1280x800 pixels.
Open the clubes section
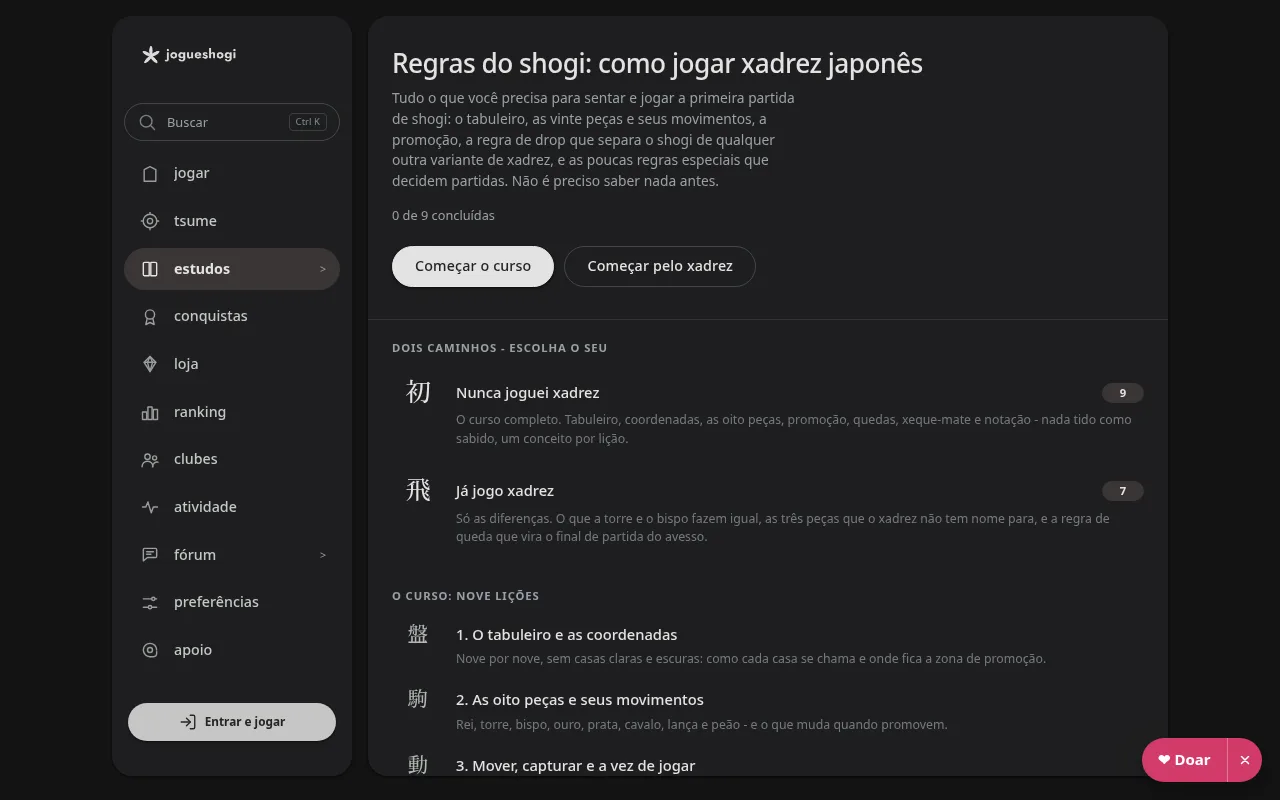232,459
